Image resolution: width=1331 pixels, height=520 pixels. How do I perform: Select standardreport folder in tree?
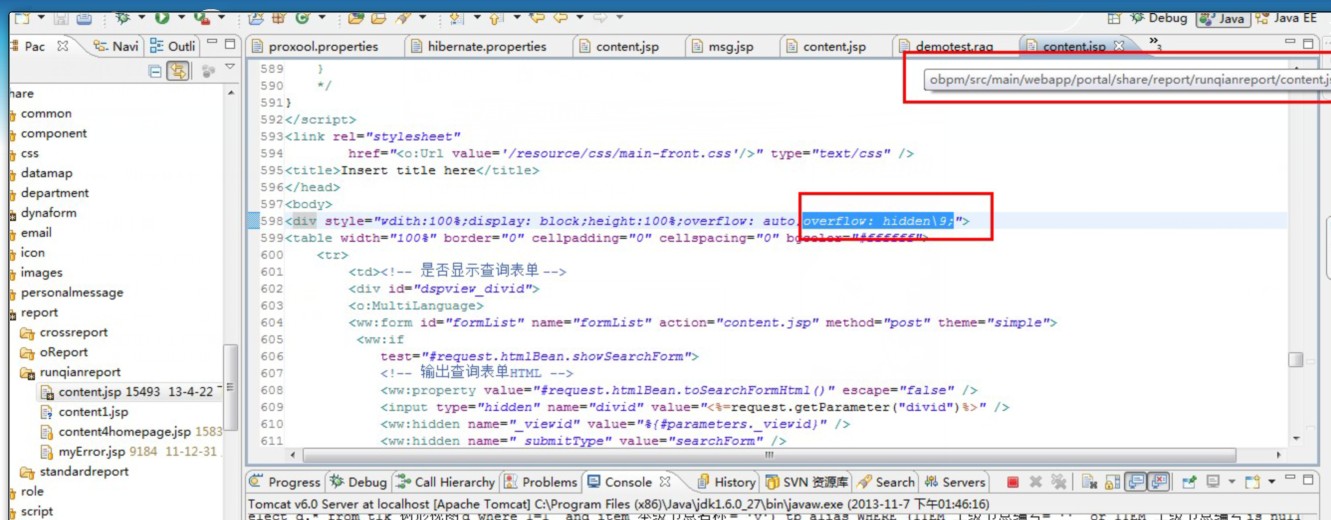click(x=74, y=472)
